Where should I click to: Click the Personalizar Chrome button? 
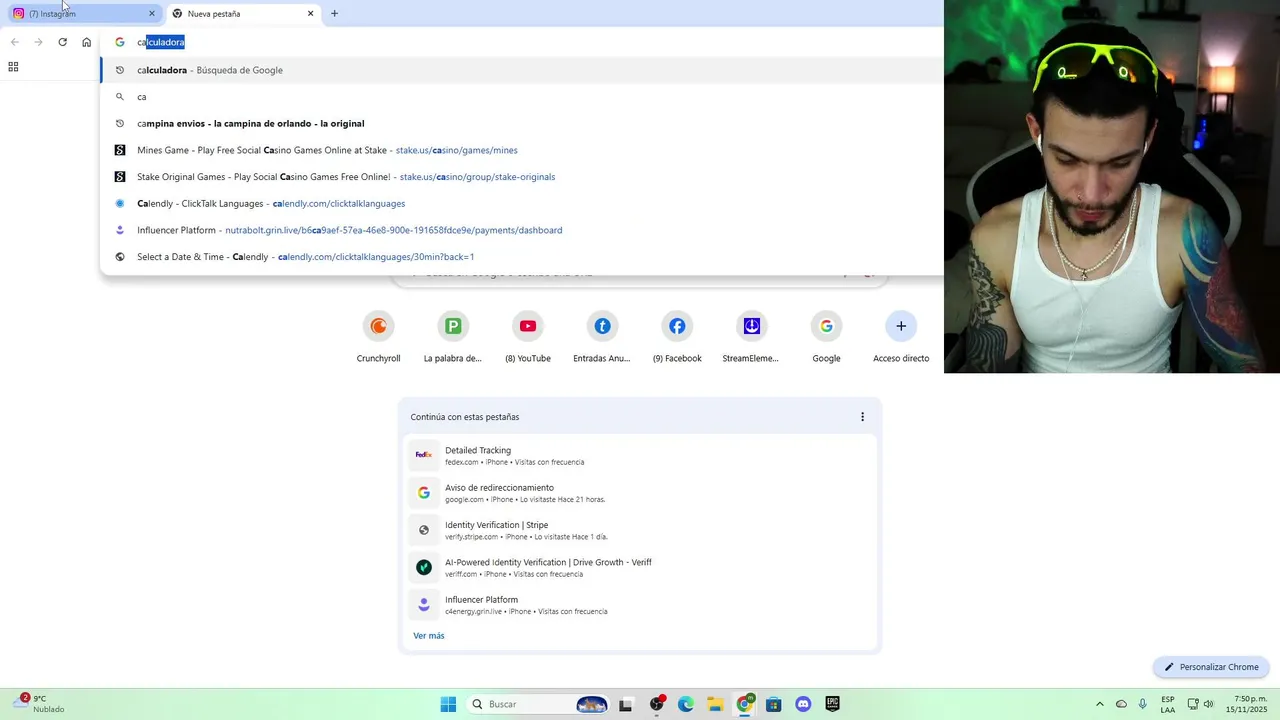pos(1211,667)
